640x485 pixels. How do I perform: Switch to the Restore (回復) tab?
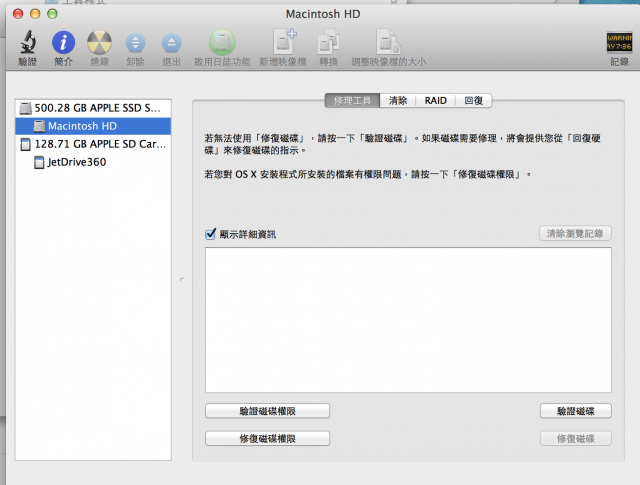pos(473,100)
